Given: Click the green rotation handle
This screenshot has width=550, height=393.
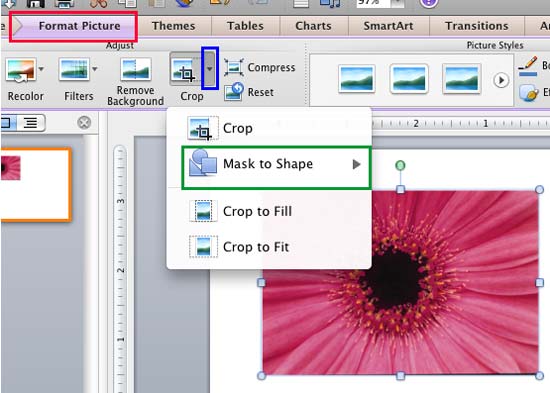Looking at the screenshot, I should pyautogui.click(x=400, y=165).
